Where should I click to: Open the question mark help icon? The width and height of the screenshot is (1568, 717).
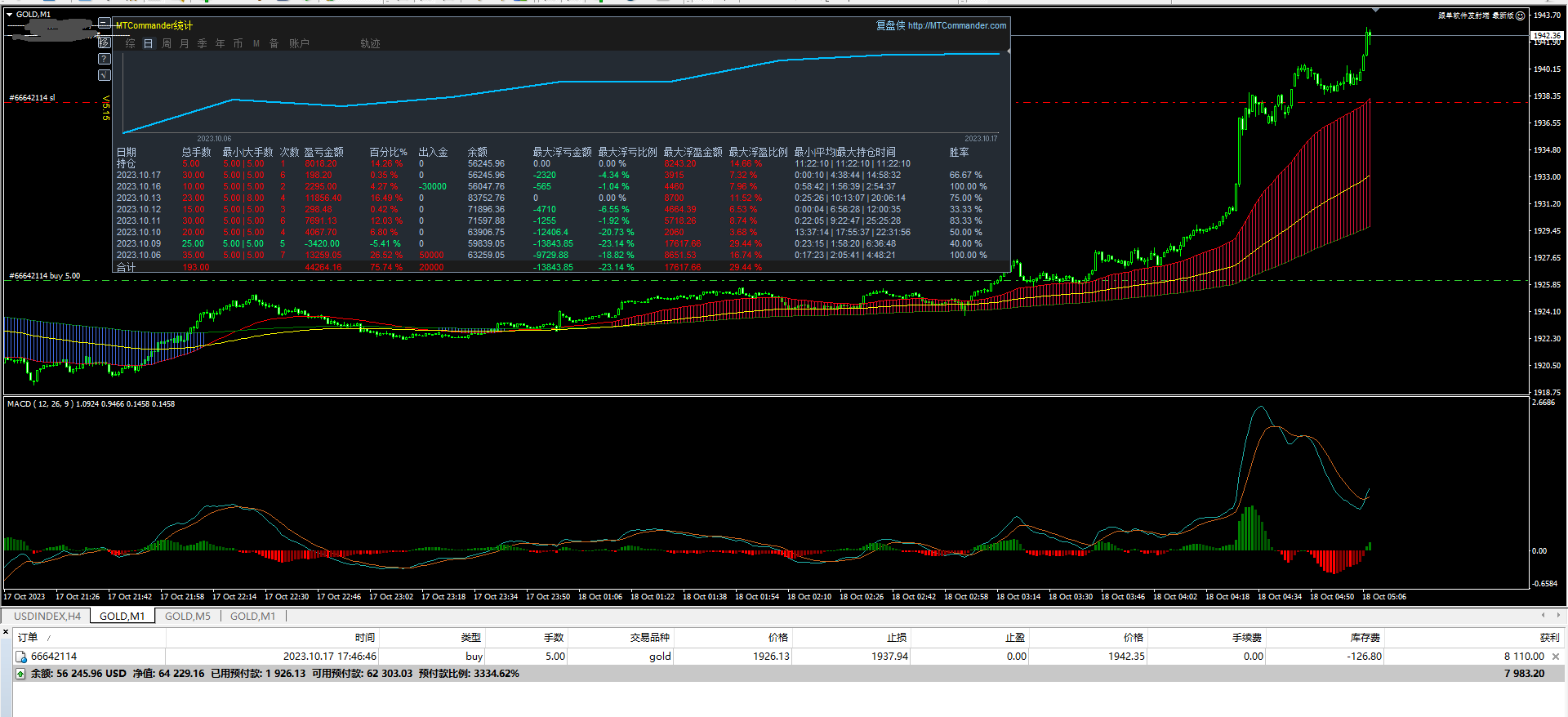(105, 59)
